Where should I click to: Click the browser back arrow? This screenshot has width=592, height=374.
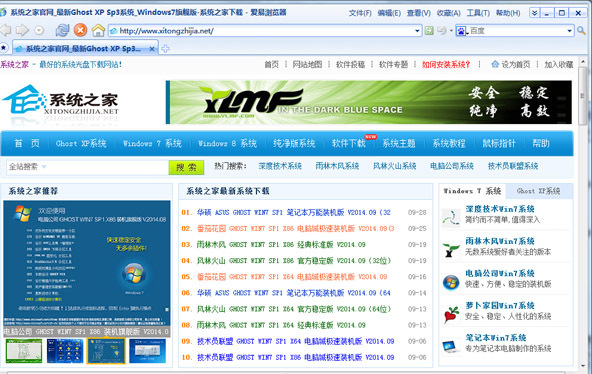[x=5, y=30]
